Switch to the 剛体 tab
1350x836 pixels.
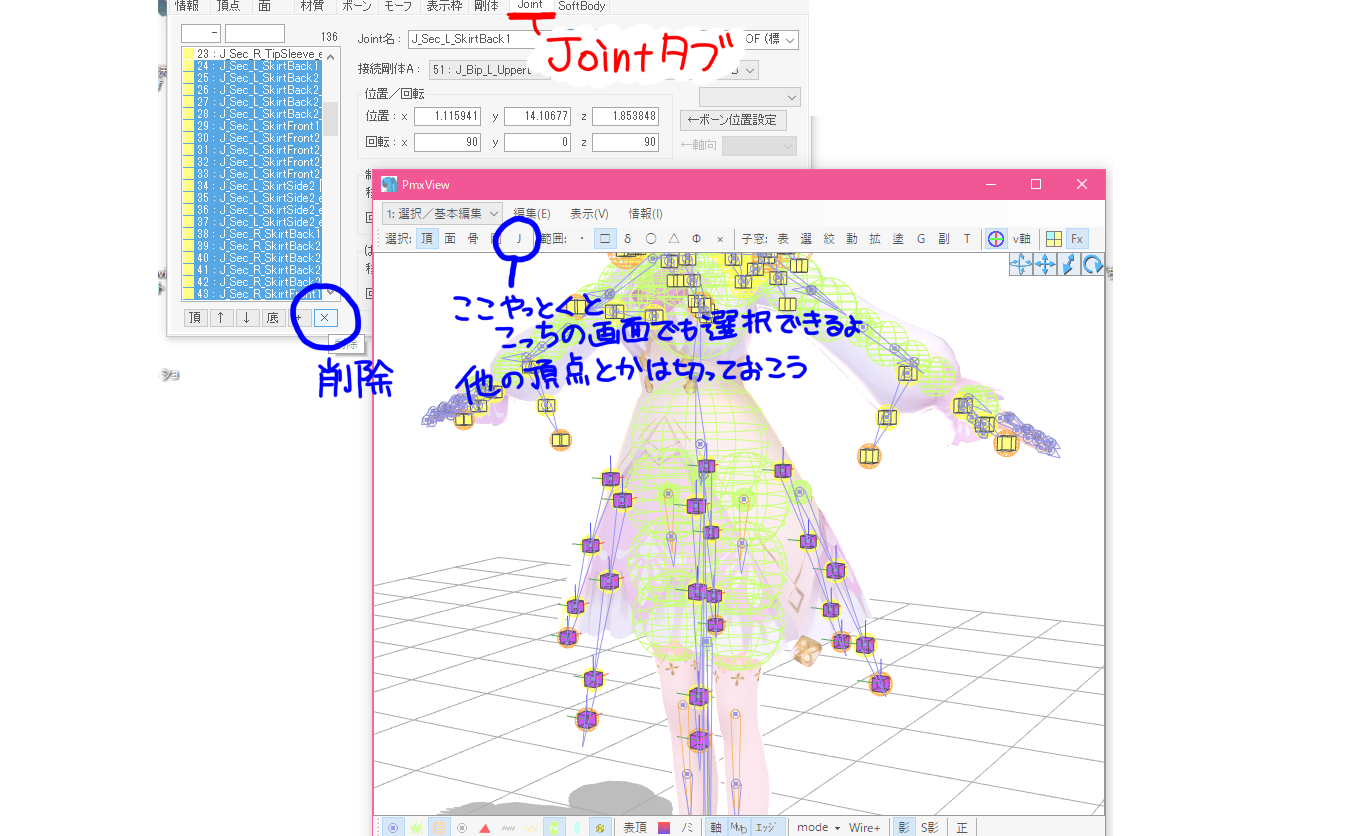click(x=487, y=6)
